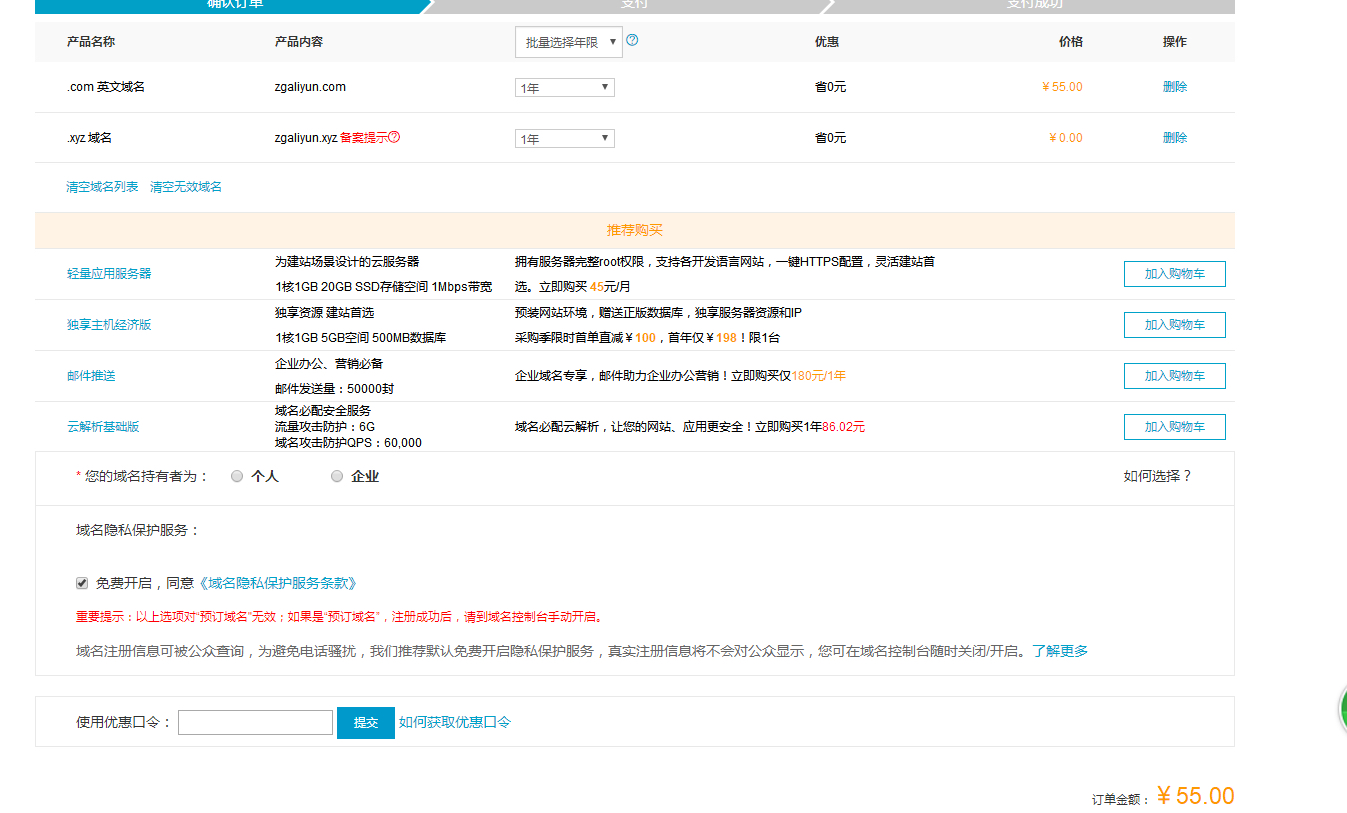
Task: Click 清空域名列表 to clear the domain list
Action: (x=100, y=186)
